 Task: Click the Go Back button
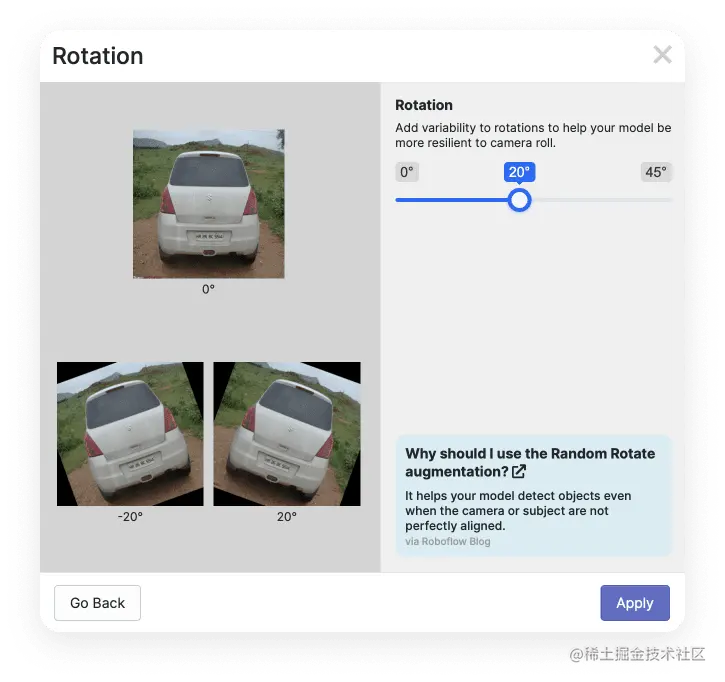click(97, 602)
